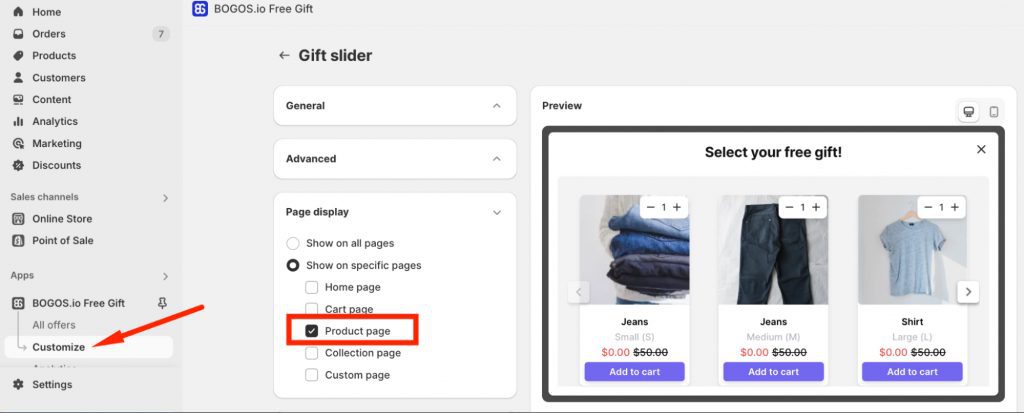This screenshot has height=413, width=1024.
Task: Switch preview to mobile view icon
Action: pyautogui.click(x=993, y=112)
